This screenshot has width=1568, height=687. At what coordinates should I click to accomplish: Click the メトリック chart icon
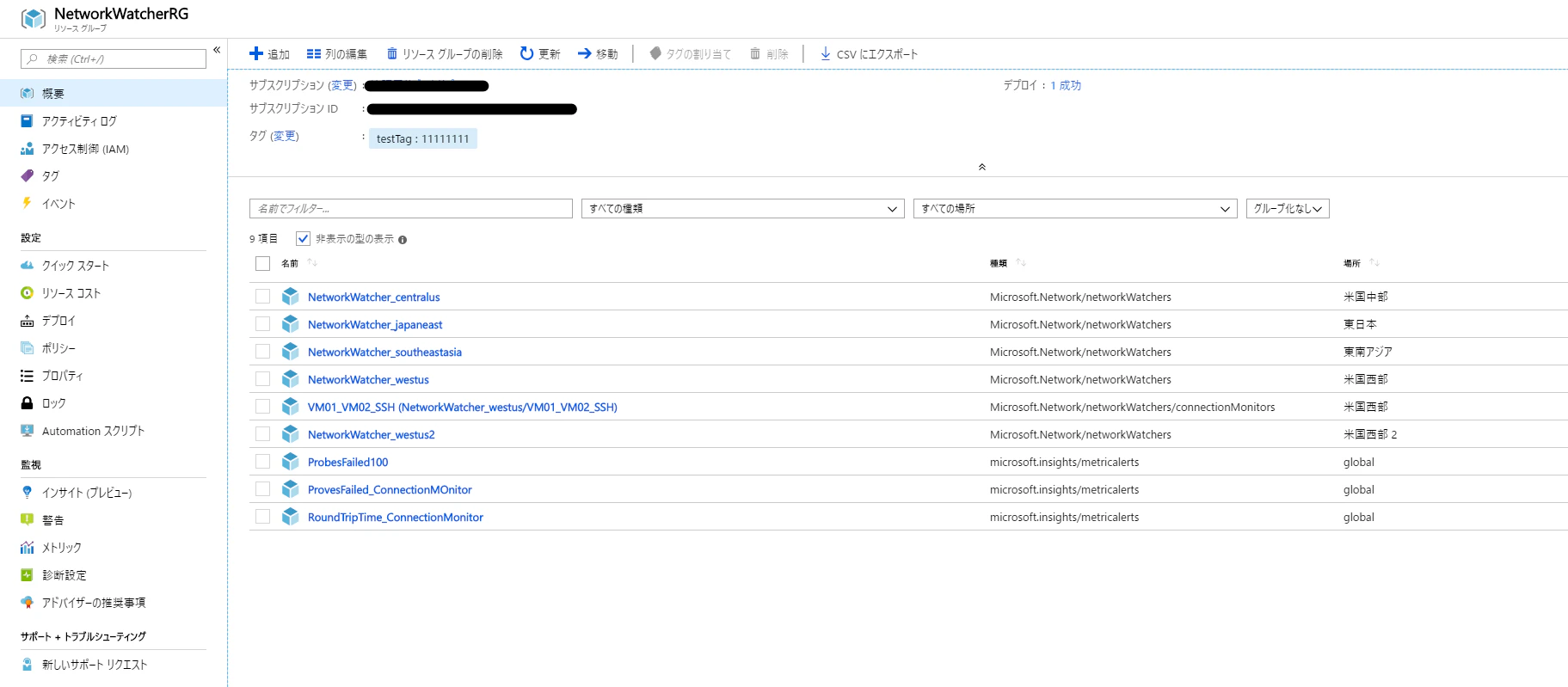(x=28, y=548)
